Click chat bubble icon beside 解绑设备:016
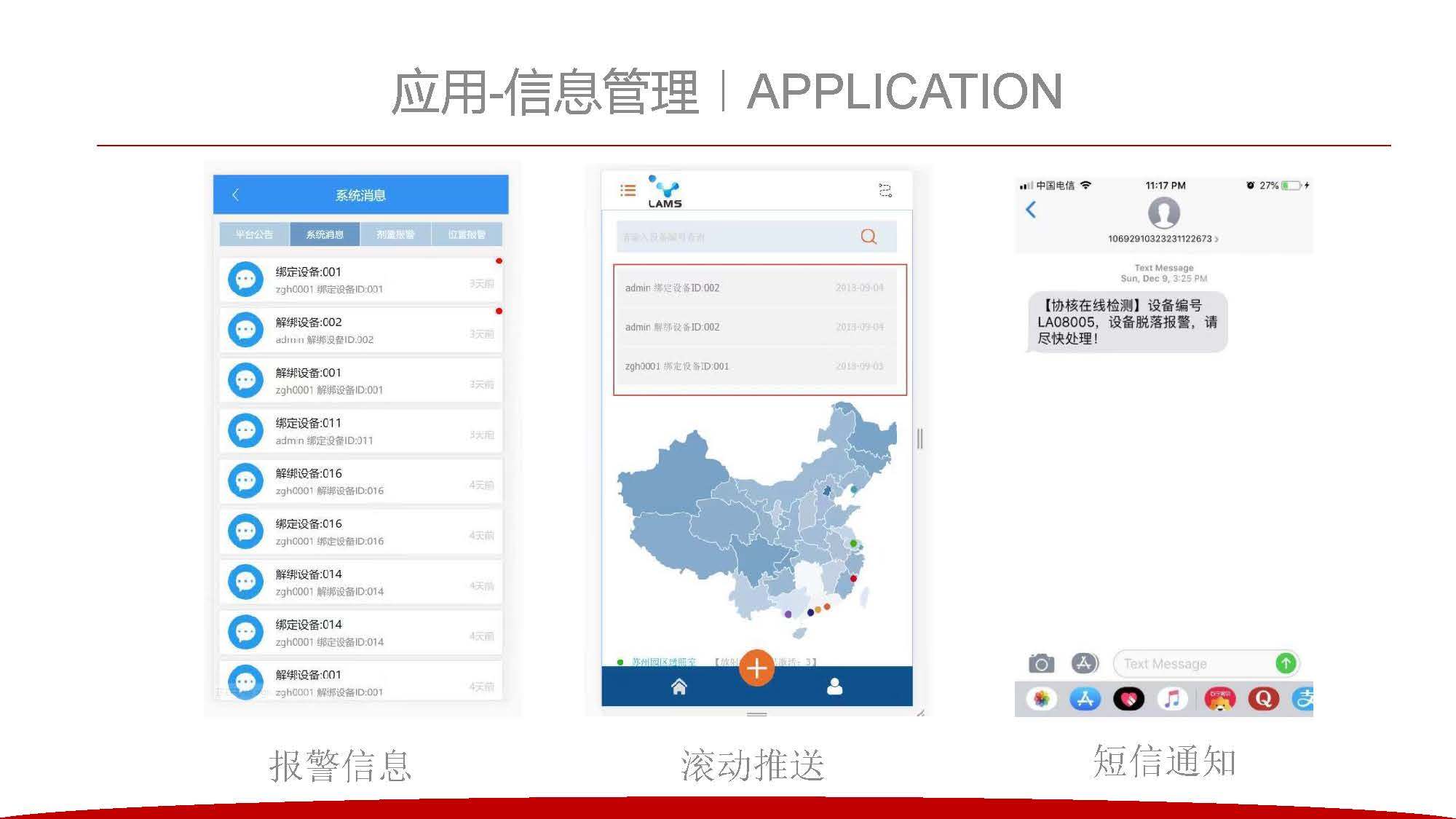Image resolution: width=1456 pixels, height=819 pixels. (x=245, y=481)
